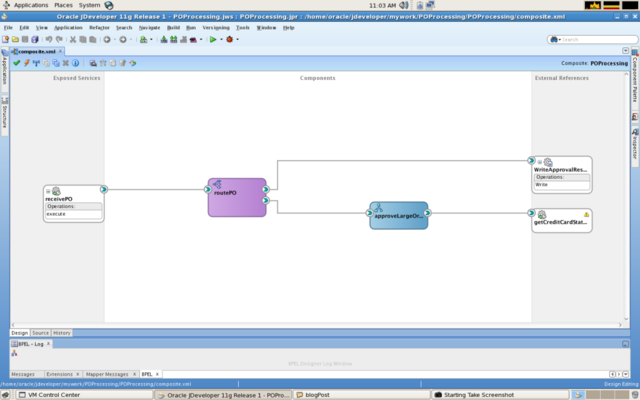This screenshot has height=400, width=640.
Task: Click the volume speaker icon in top panel
Action: pyautogui.click(x=404, y=5)
